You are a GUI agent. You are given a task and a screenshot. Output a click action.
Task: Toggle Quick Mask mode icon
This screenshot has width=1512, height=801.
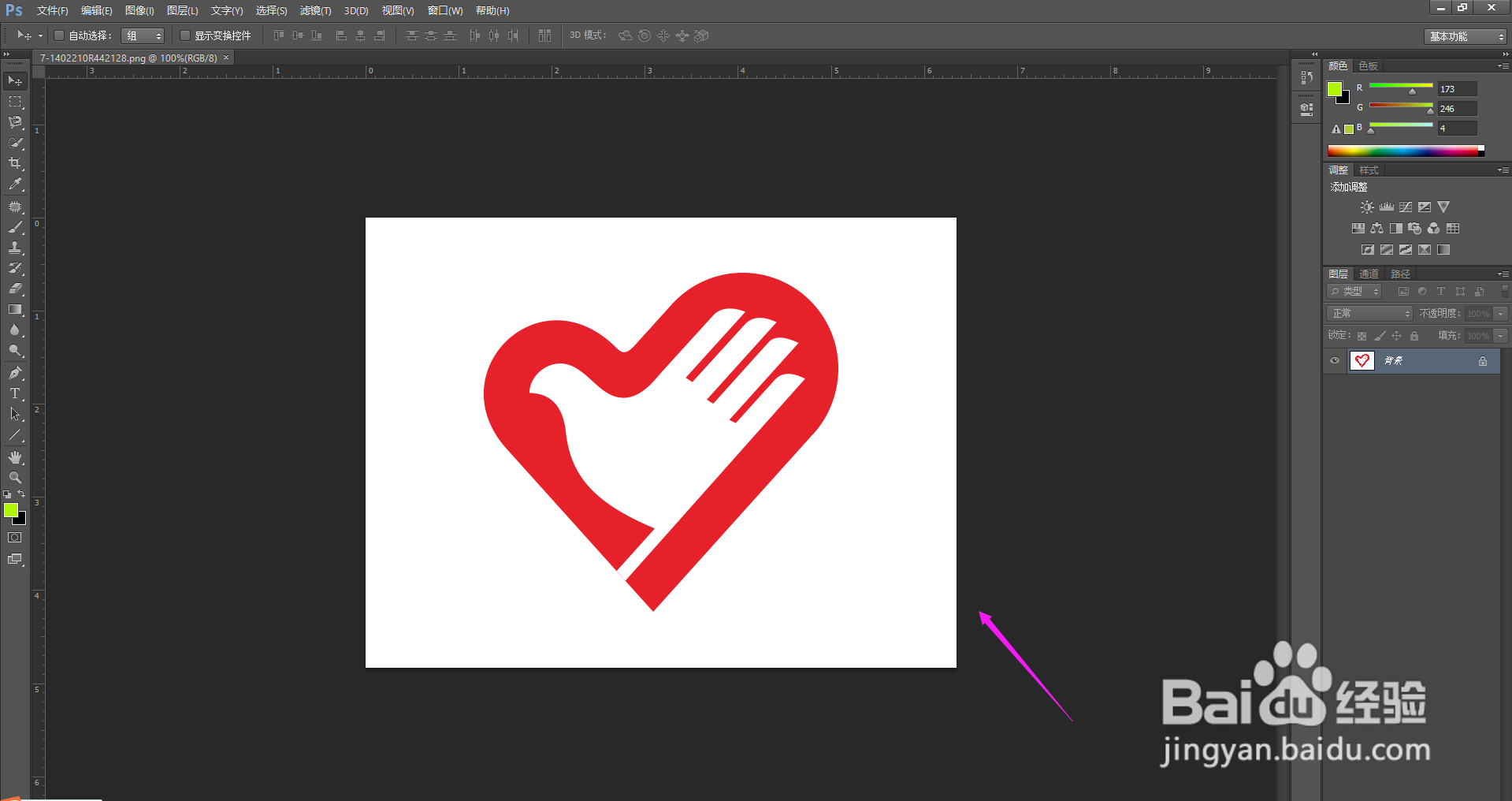click(15, 538)
